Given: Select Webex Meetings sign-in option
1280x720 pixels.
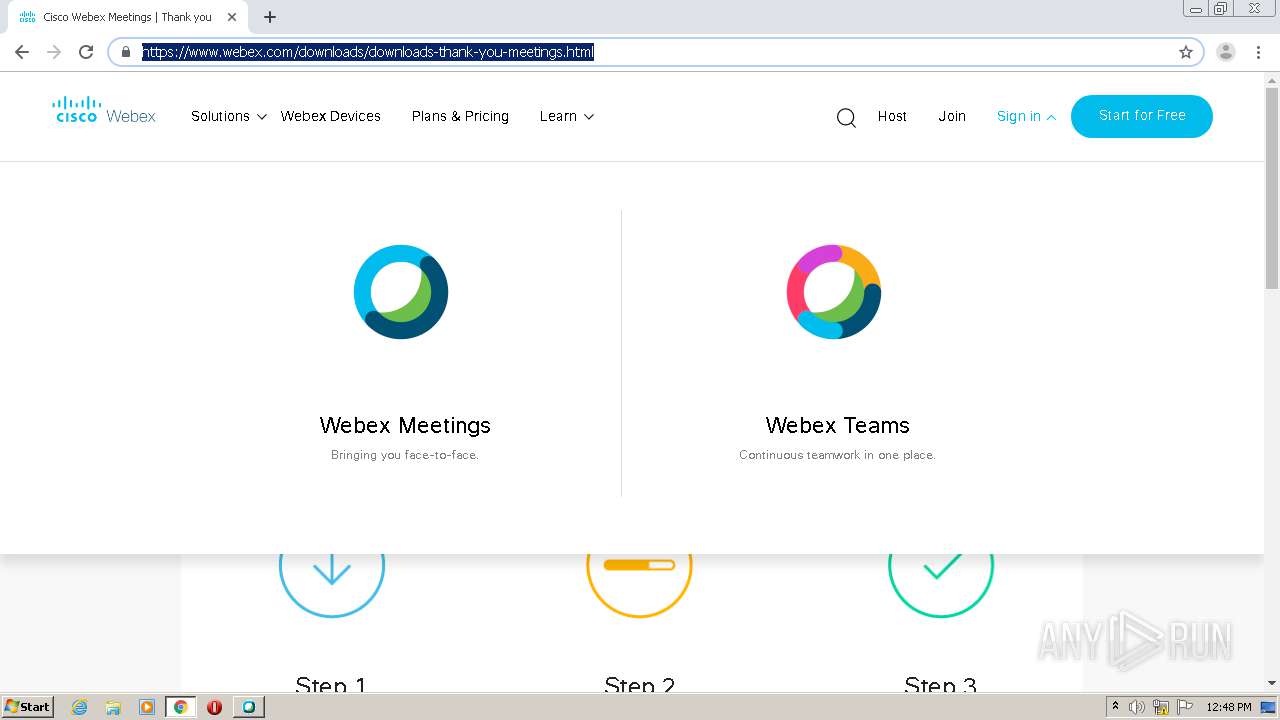Looking at the screenshot, I should [x=405, y=425].
